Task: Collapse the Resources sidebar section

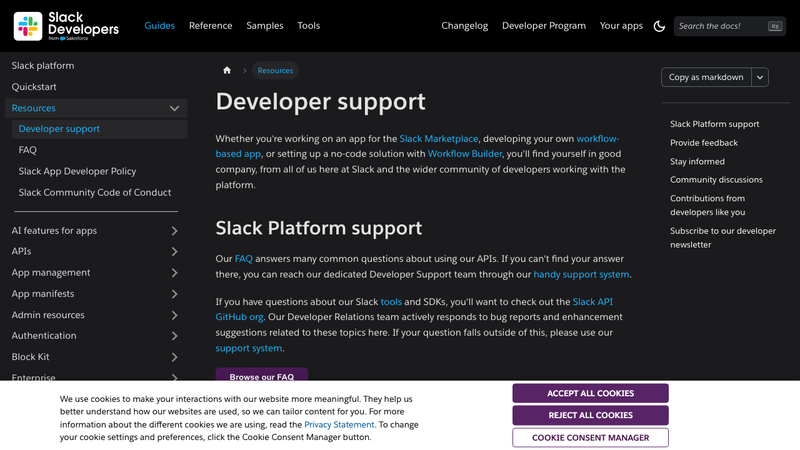Action: point(174,108)
